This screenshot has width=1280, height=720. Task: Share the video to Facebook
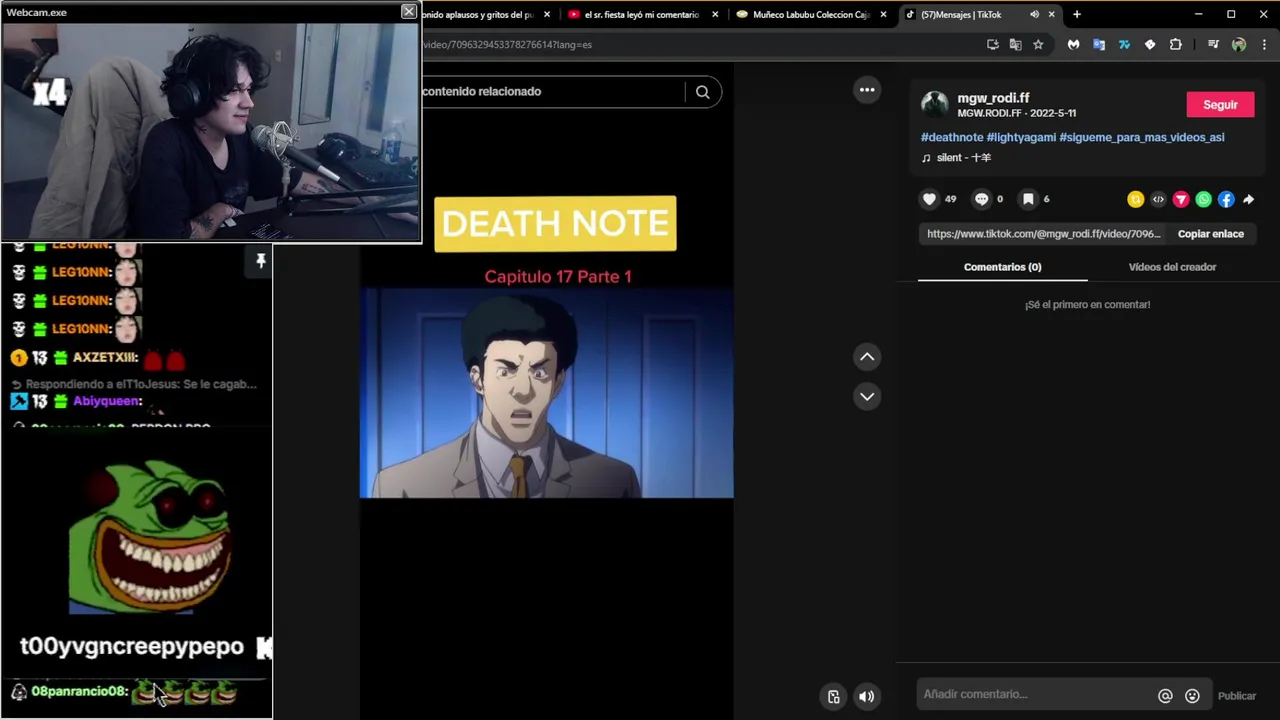point(1226,199)
